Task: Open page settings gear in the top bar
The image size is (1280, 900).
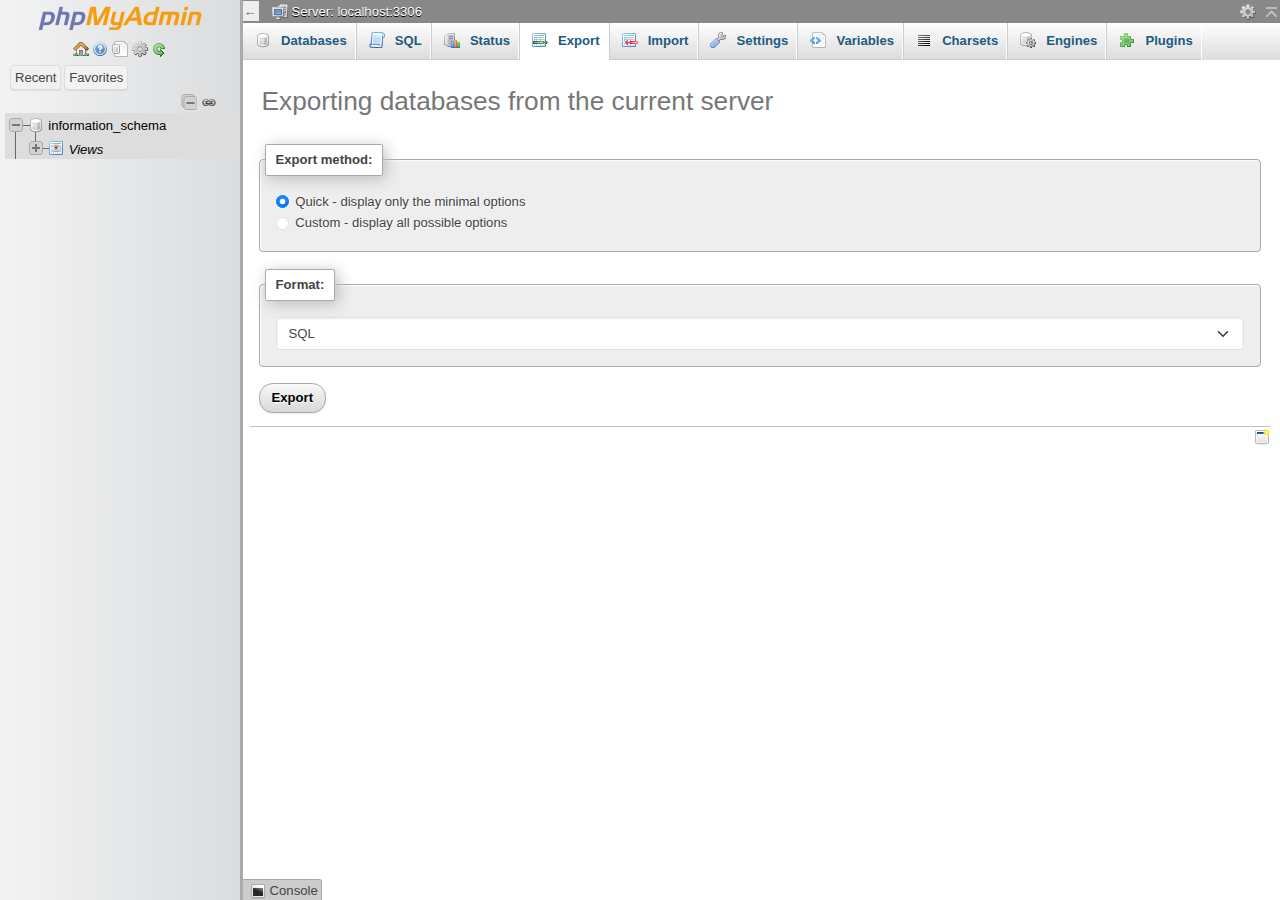Action: pyautogui.click(x=1247, y=11)
